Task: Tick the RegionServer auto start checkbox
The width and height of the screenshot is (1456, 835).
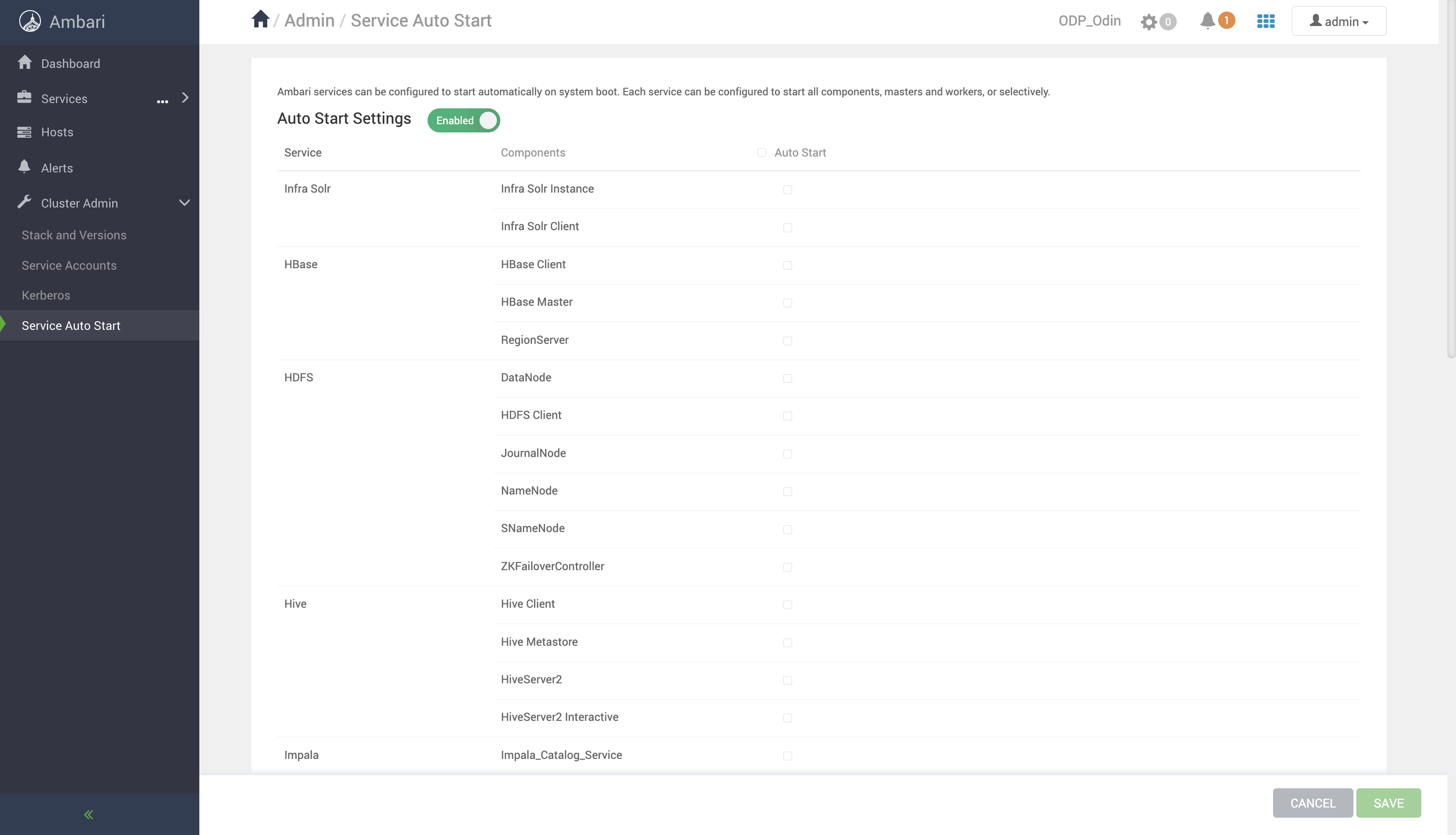Action: point(788,340)
